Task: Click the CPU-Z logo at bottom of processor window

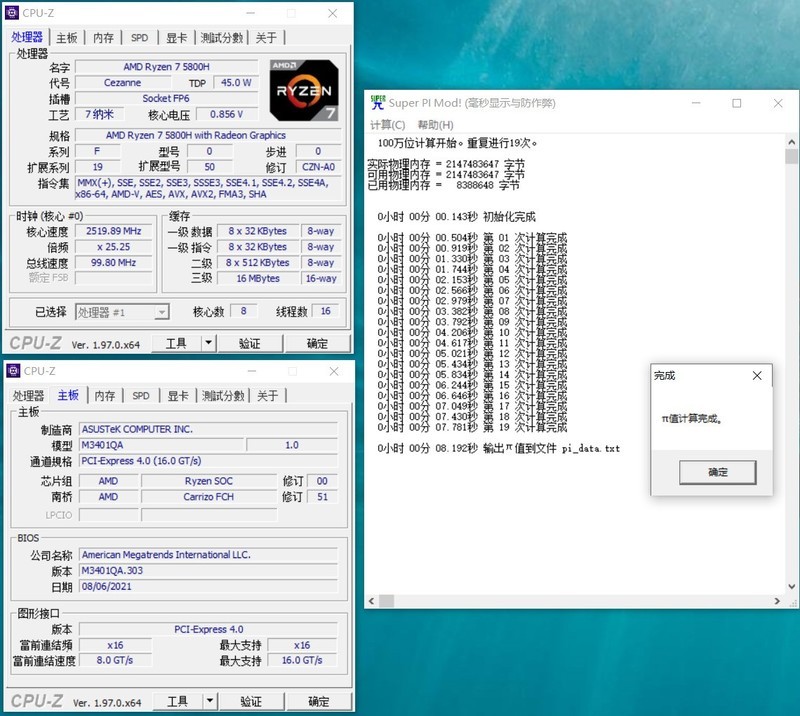Action: click(37, 344)
